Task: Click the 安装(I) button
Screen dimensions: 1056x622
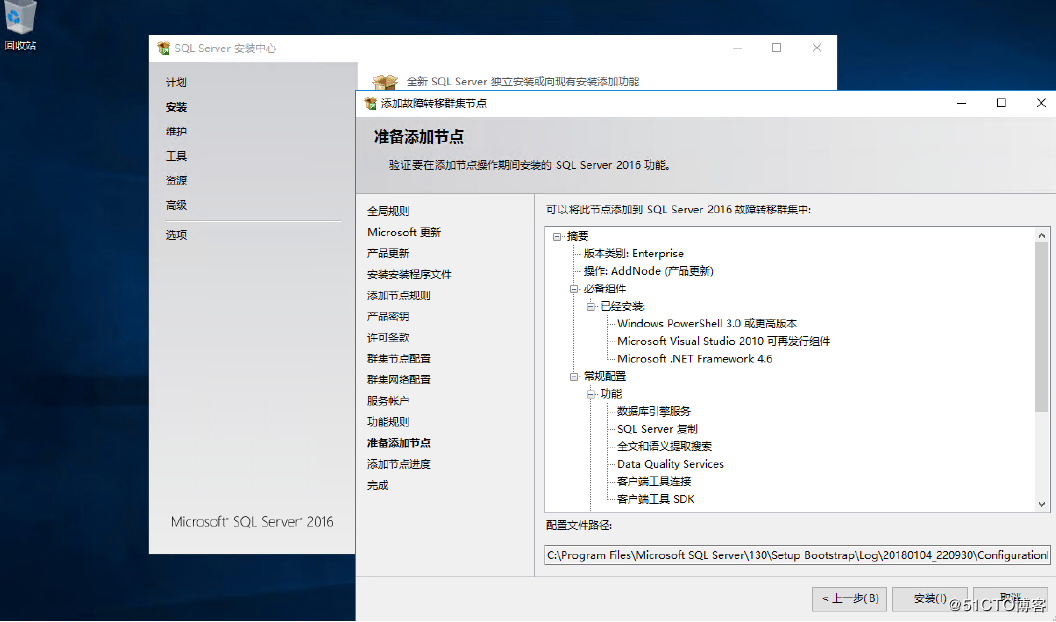Action: pyautogui.click(x=929, y=599)
